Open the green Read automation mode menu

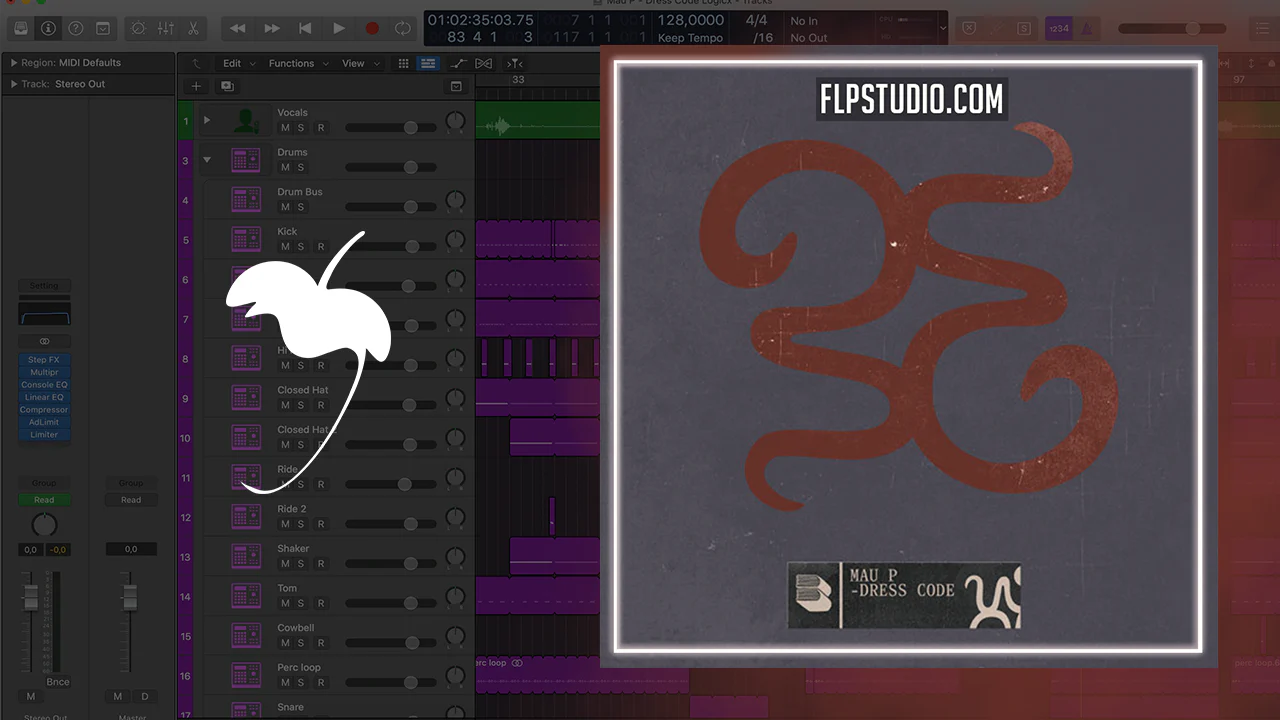[44, 500]
